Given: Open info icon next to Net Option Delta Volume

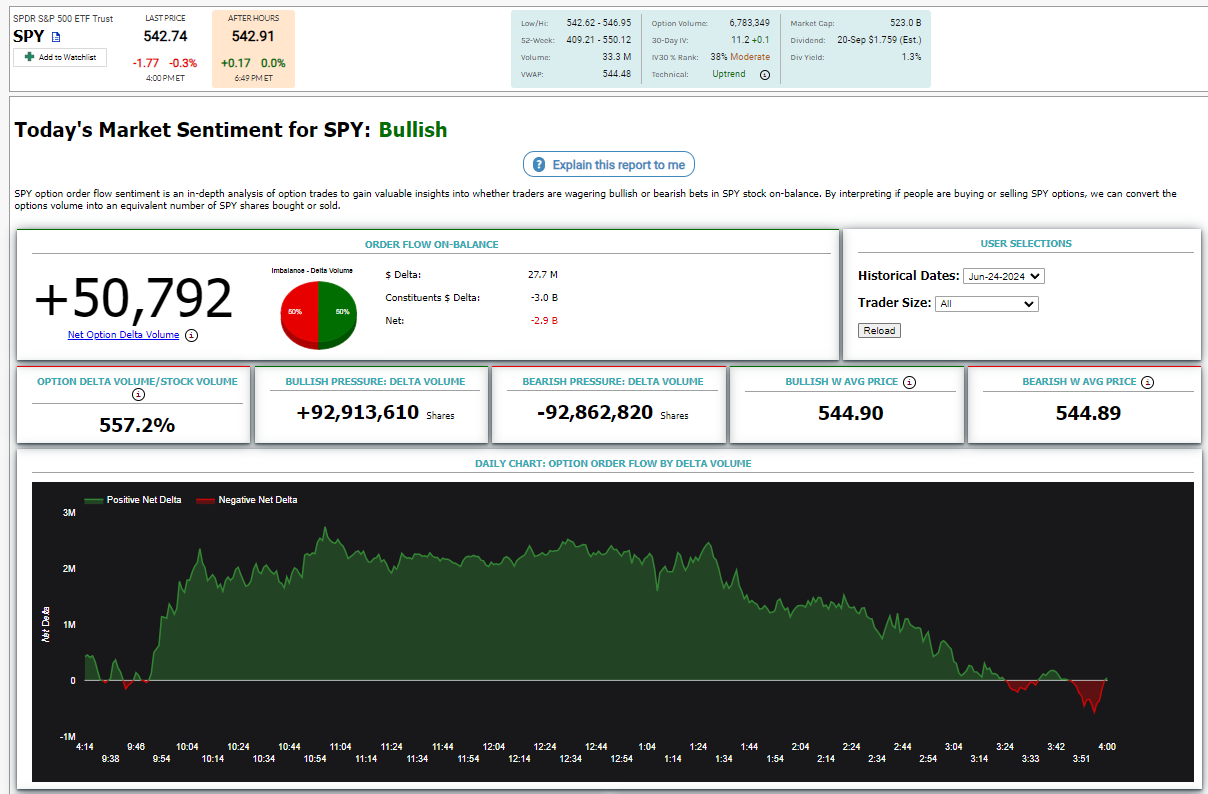Looking at the screenshot, I should click(x=192, y=335).
